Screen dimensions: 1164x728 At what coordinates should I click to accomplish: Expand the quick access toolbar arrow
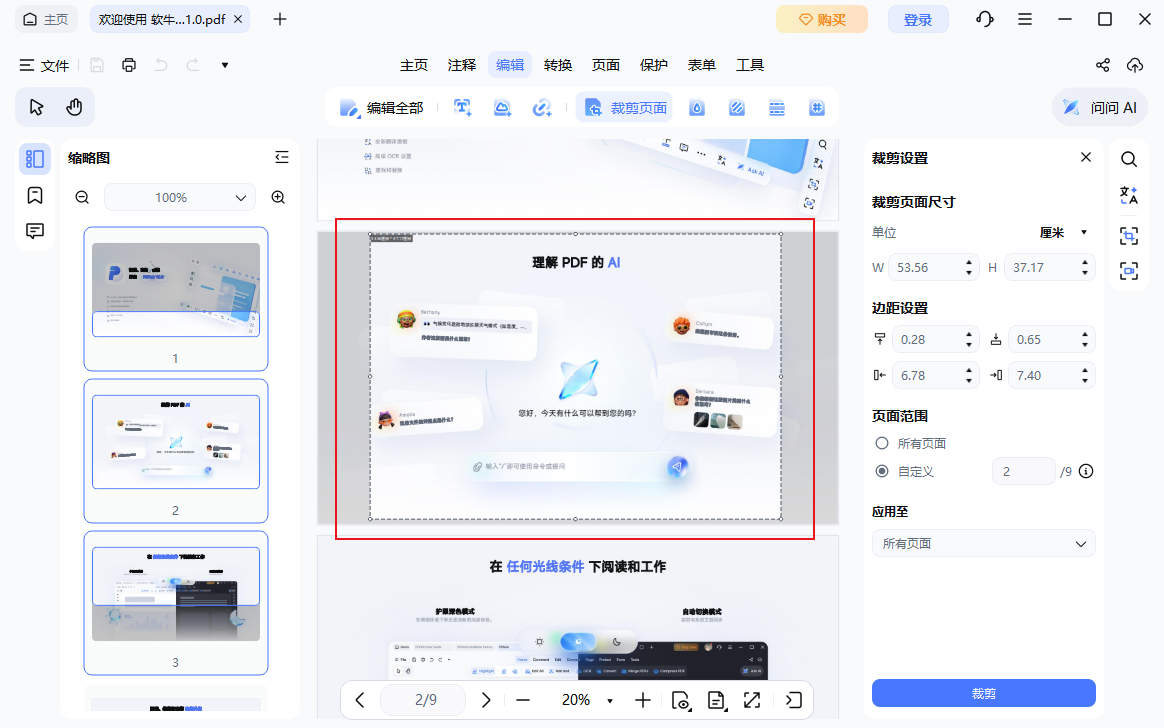pos(225,65)
